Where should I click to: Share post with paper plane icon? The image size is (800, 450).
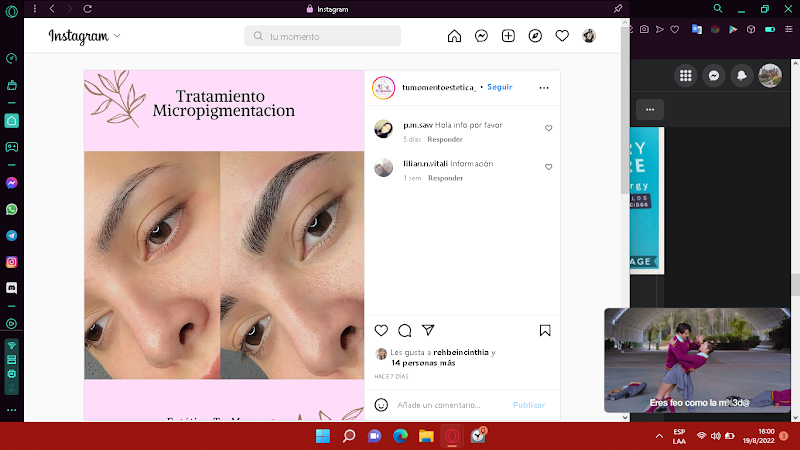(x=428, y=330)
